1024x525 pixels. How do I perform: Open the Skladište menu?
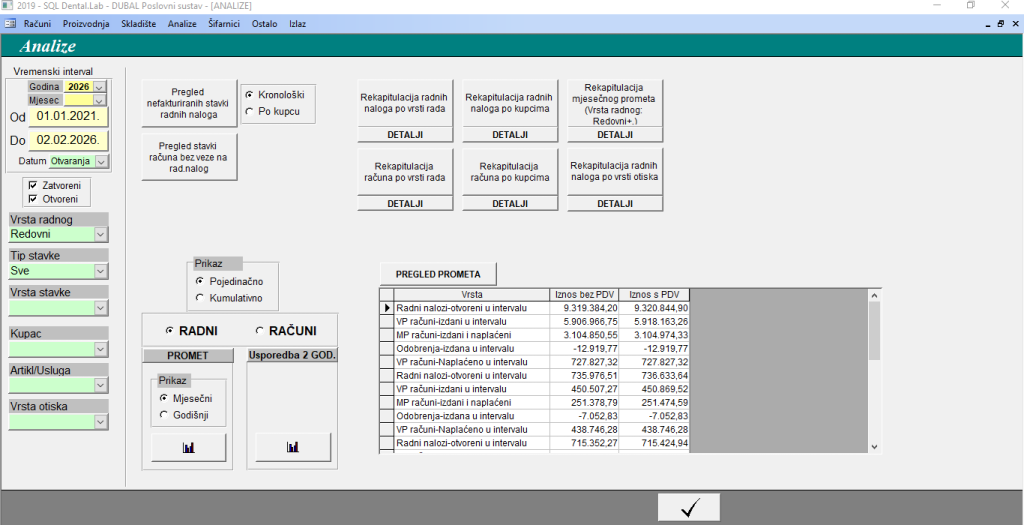click(138, 22)
